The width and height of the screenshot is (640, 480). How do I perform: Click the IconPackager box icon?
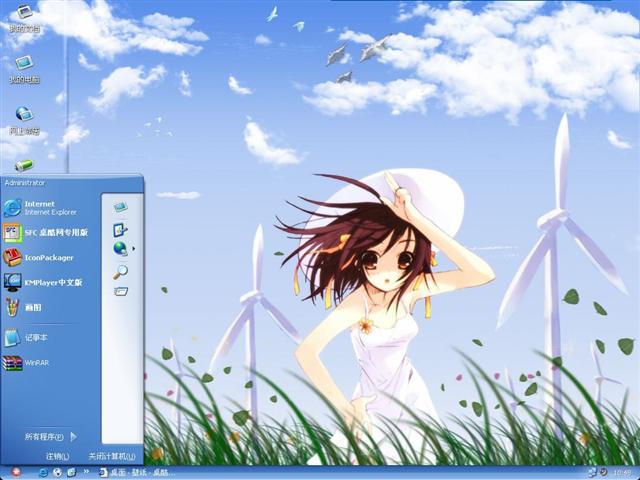(12, 258)
